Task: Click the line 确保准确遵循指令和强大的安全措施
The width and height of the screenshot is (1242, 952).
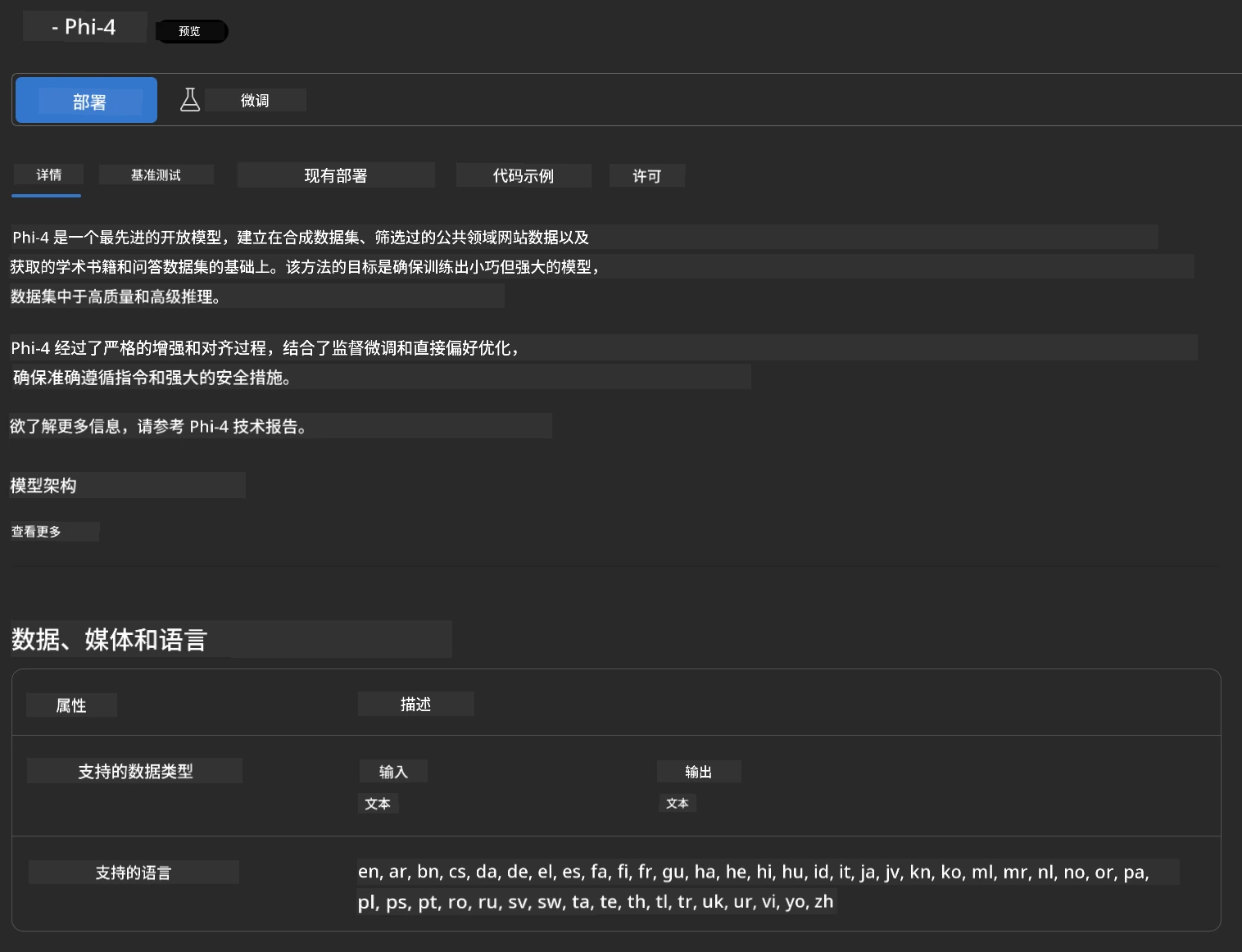Action: pyautogui.click(x=152, y=378)
